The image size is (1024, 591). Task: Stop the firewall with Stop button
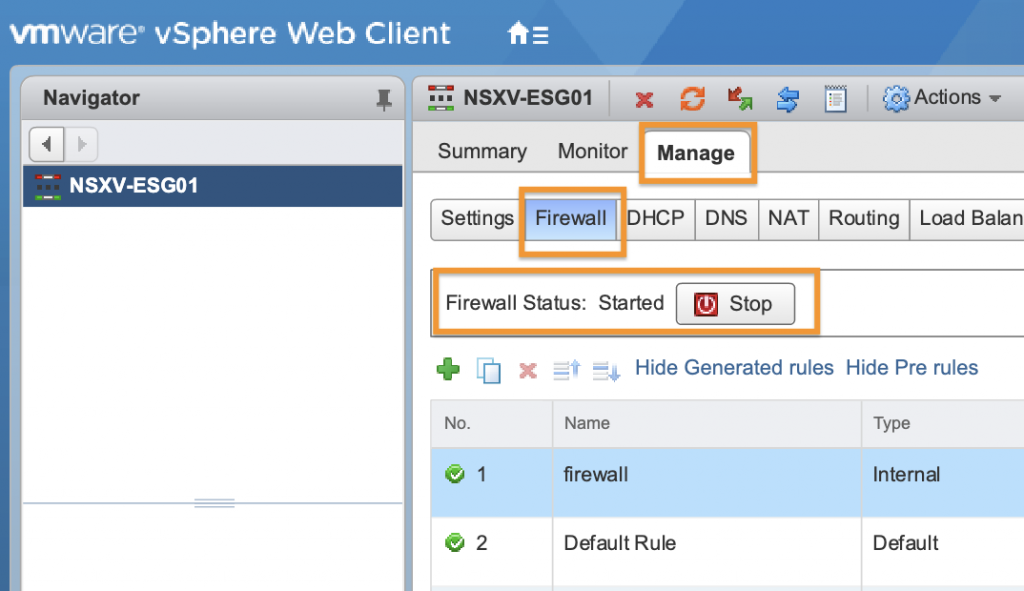pos(735,304)
